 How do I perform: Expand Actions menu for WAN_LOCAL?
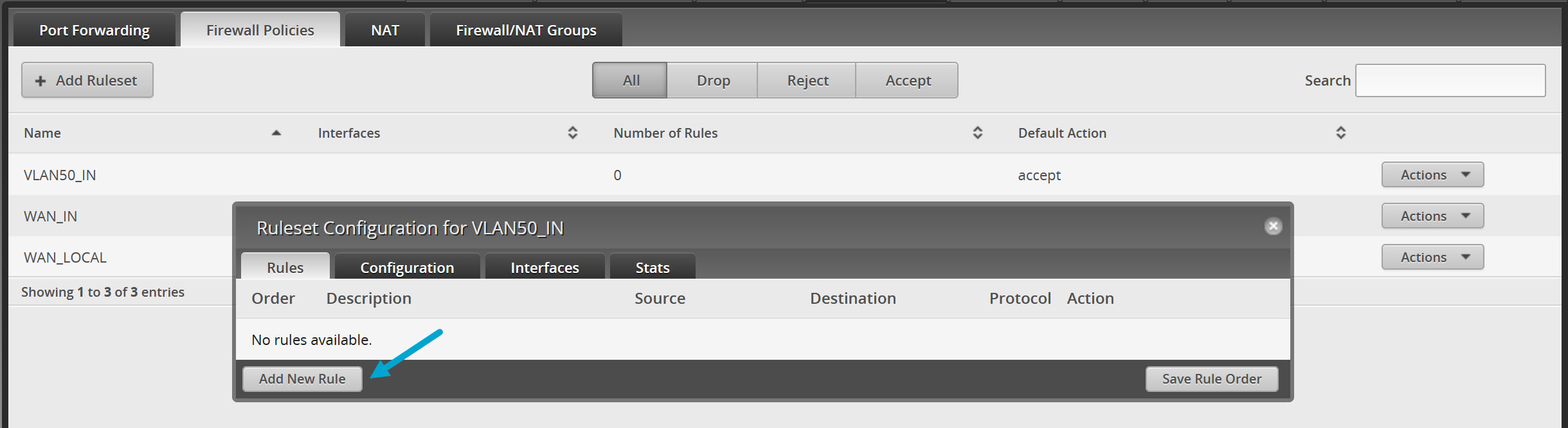point(1432,257)
